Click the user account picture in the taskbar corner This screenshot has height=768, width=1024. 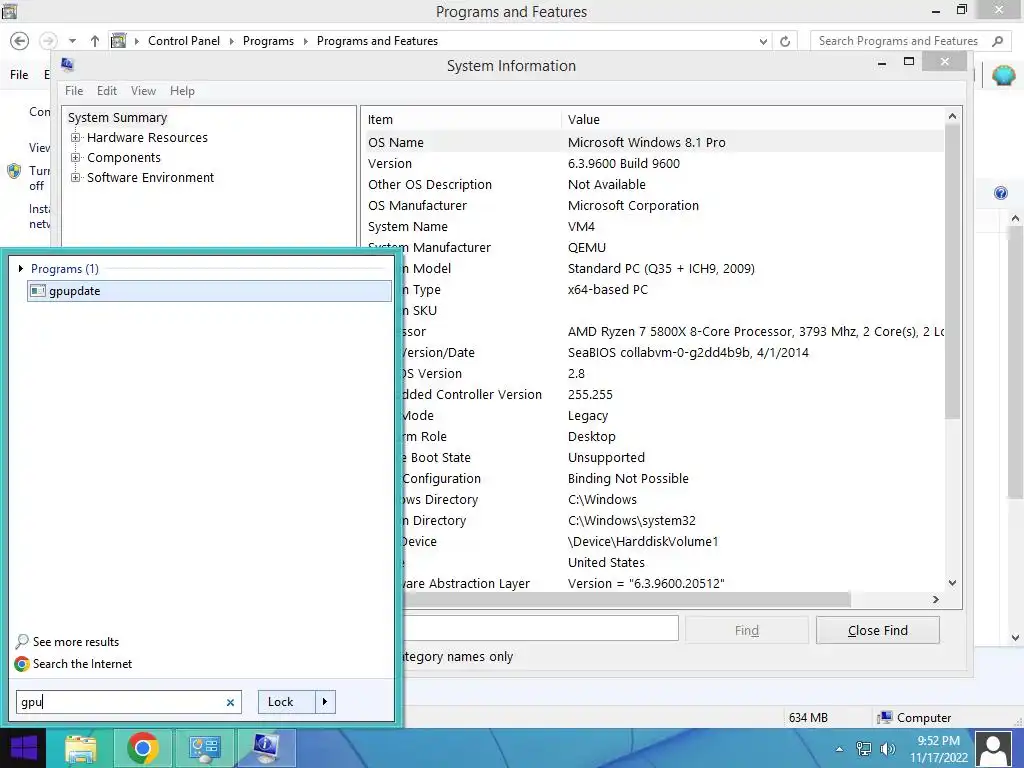(x=994, y=748)
